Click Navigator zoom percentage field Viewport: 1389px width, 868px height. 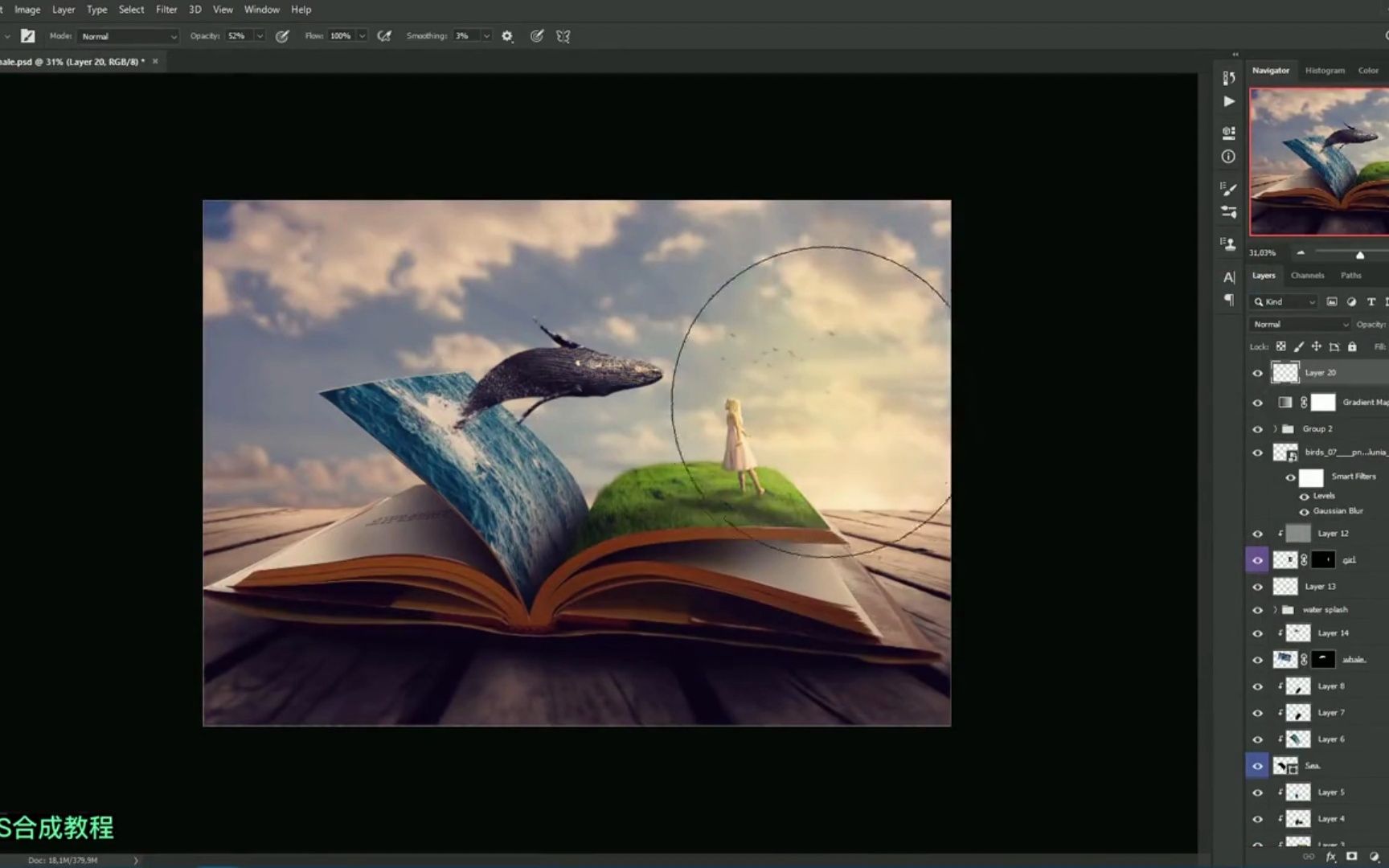(x=1263, y=253)
